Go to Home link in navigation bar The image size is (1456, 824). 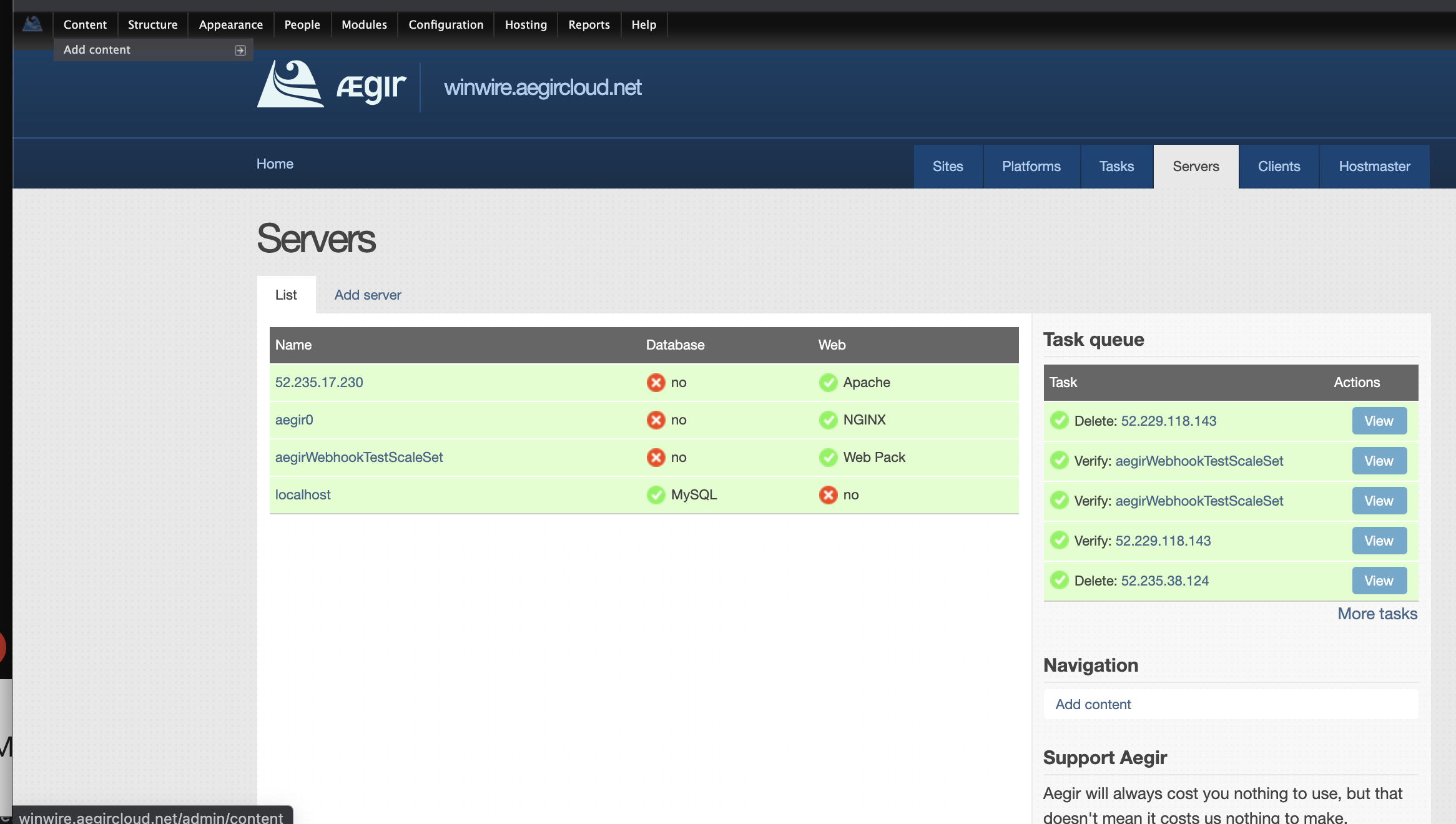coord(275,164)
